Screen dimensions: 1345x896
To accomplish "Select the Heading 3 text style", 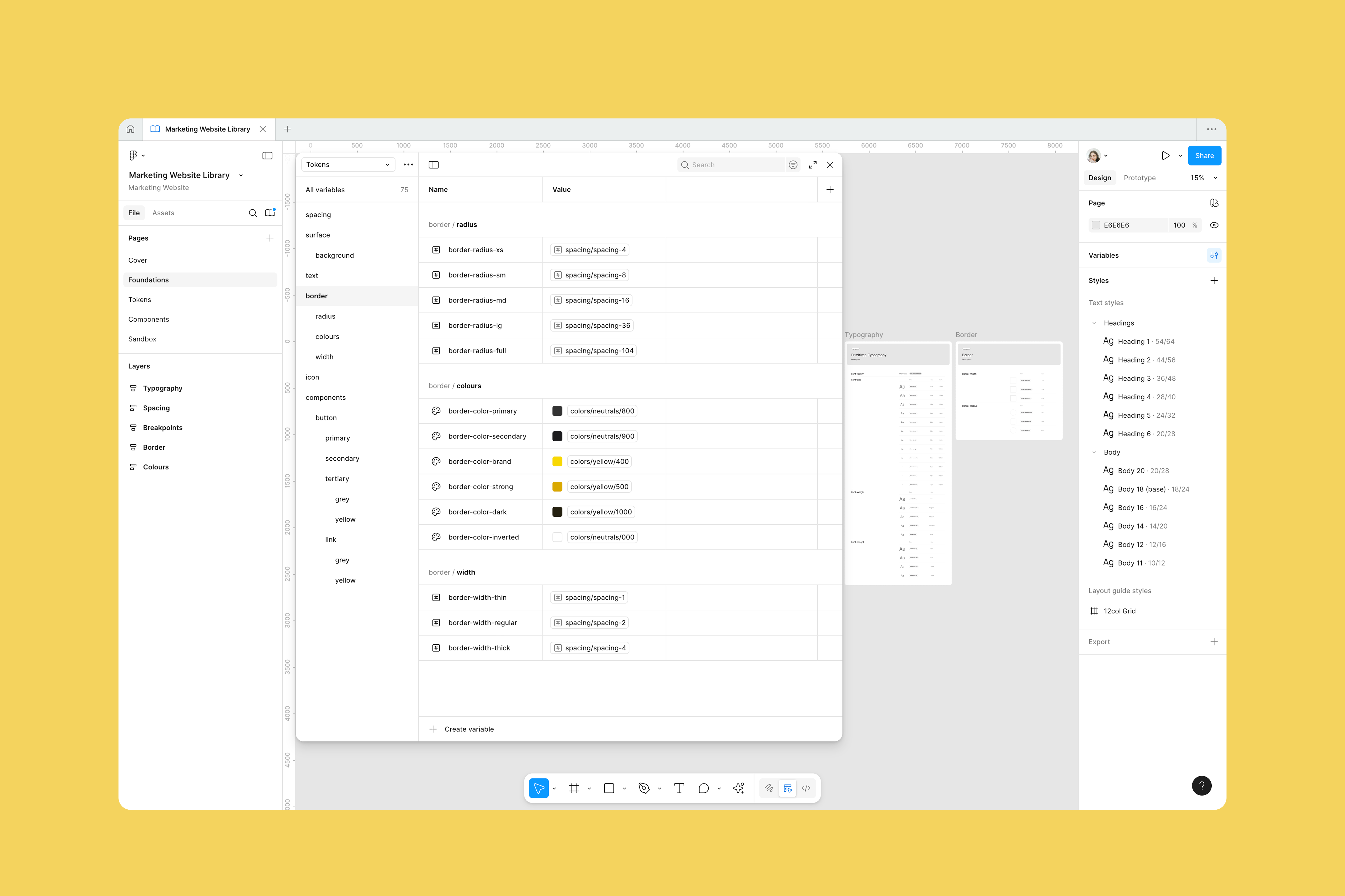I will tap(1146, 378).
